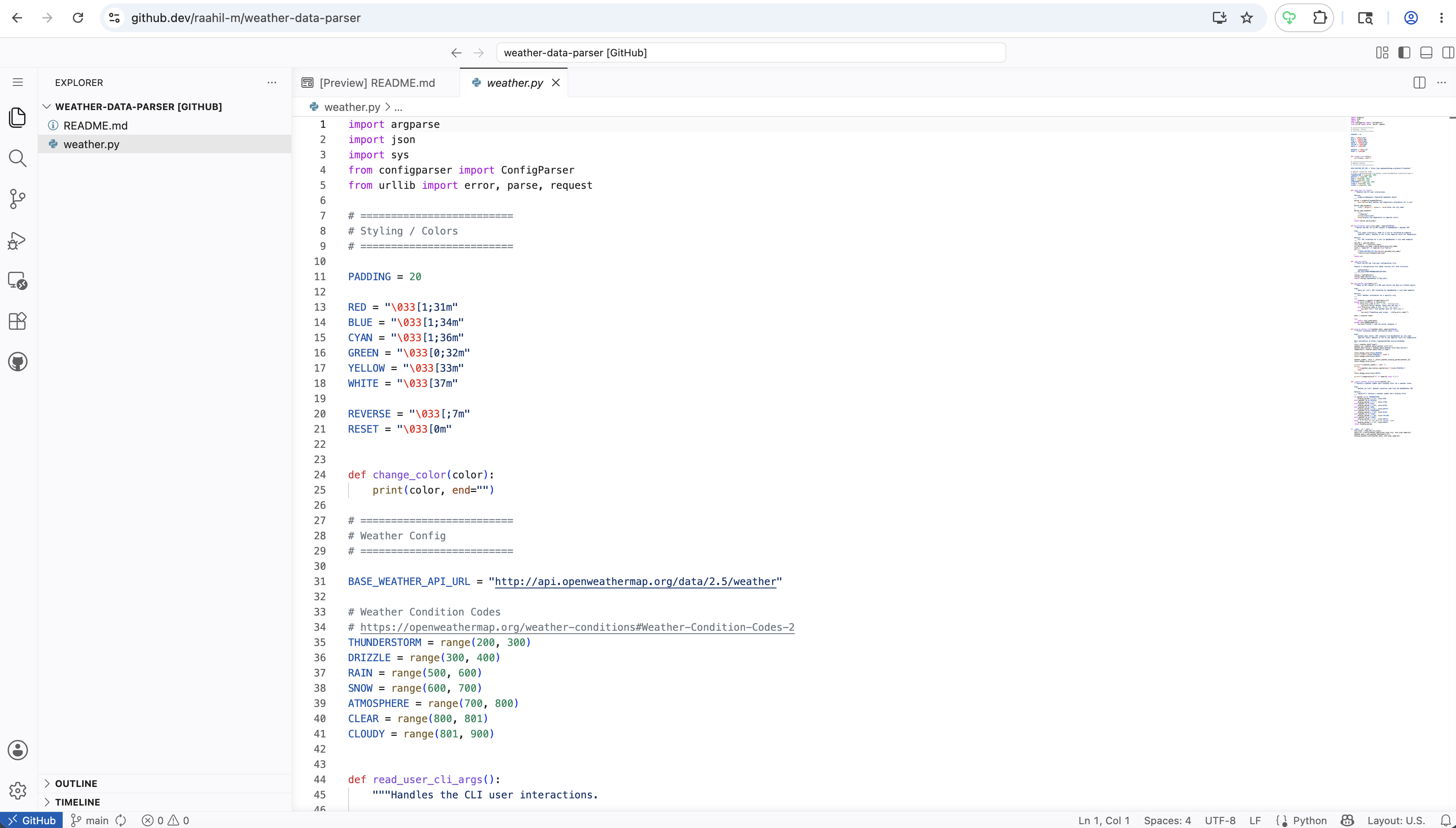
Task: Click the Ln 1, Col 1 cursor position
Action: pyautogui.click(x=1104, y=821)
